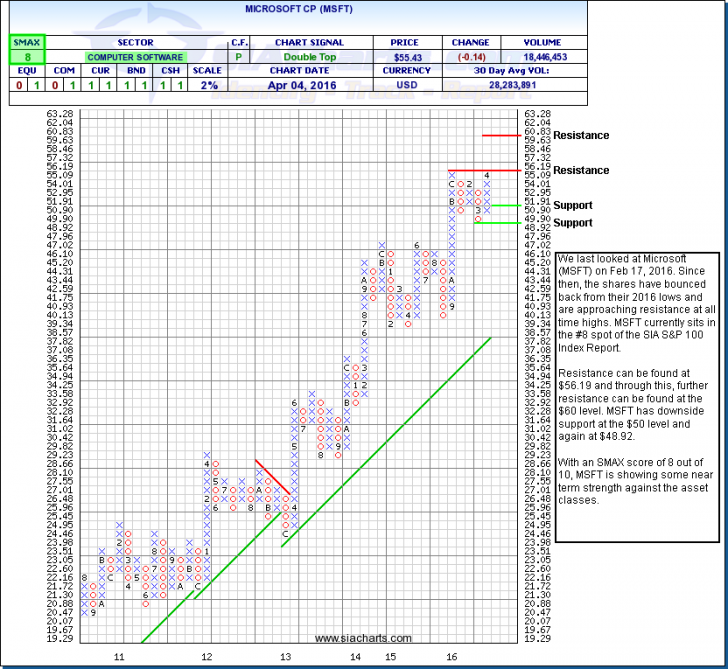
Task: Click the C.F. indicator letter P
Action: click(239, 58)
